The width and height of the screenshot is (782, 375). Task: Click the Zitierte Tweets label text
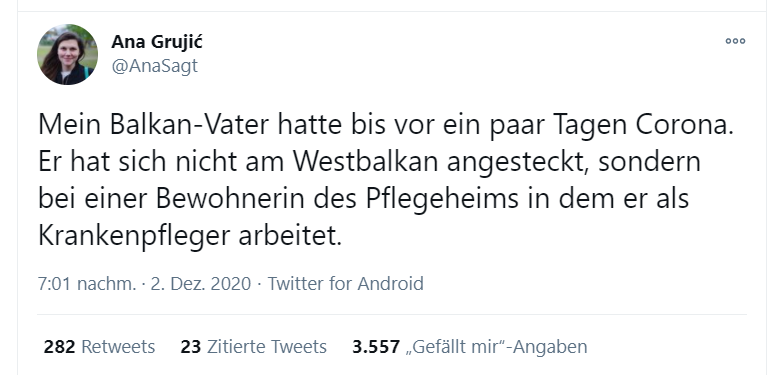tap(267, 346)
